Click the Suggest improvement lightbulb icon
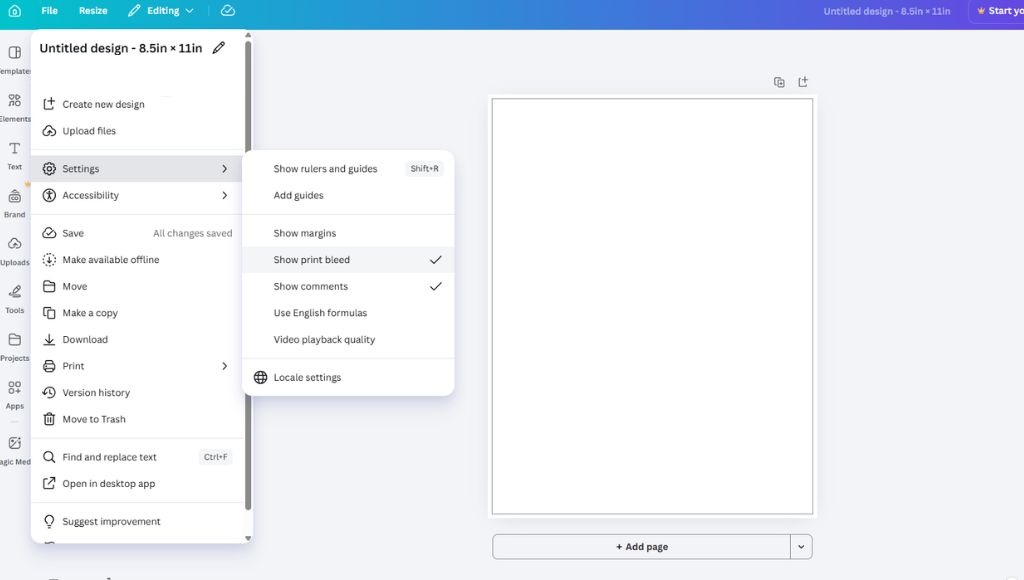Screen dimensions: 1024x580 pyautogui.click(x=49, y=521)
